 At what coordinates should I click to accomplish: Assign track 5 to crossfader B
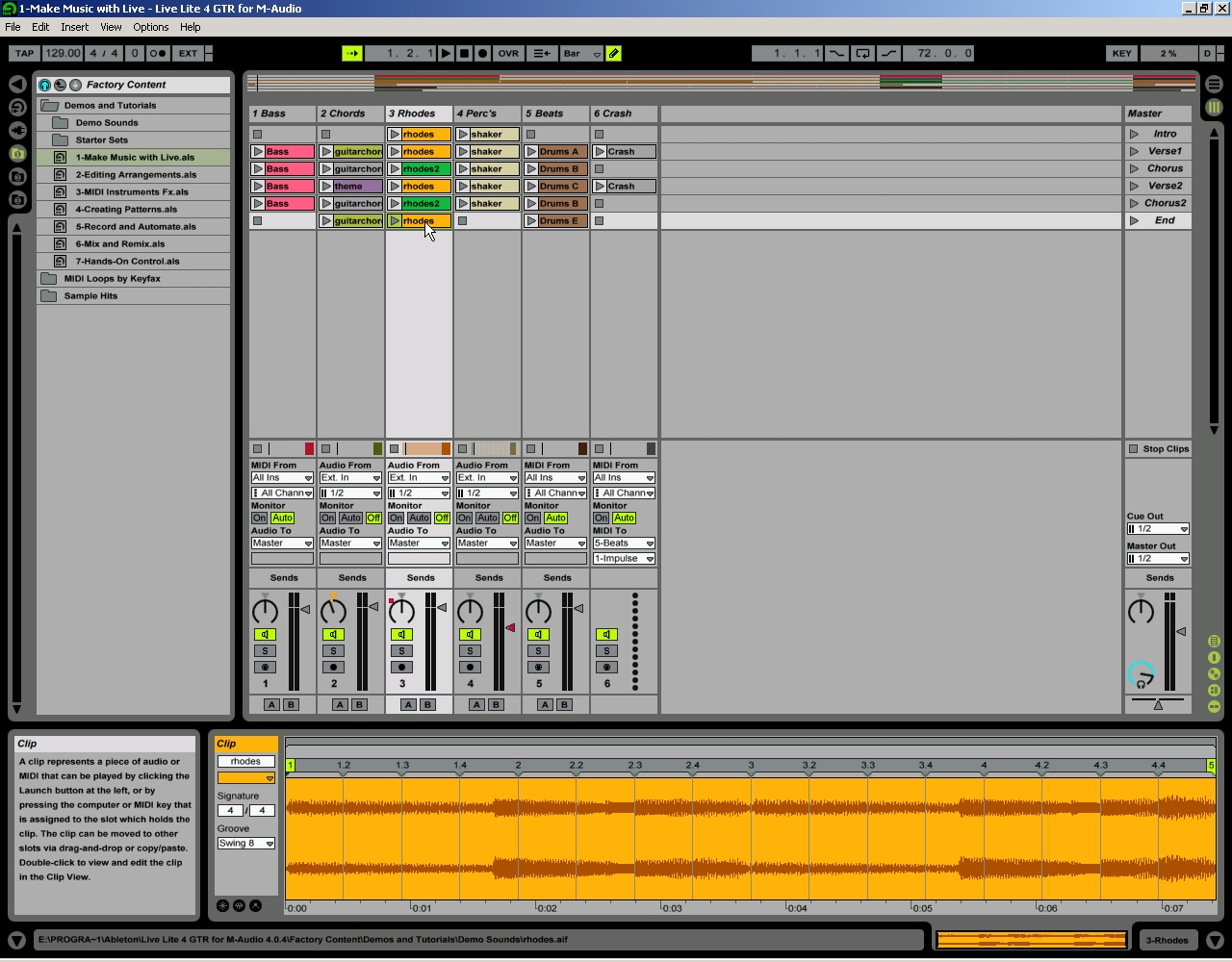[x=564, y=705]
